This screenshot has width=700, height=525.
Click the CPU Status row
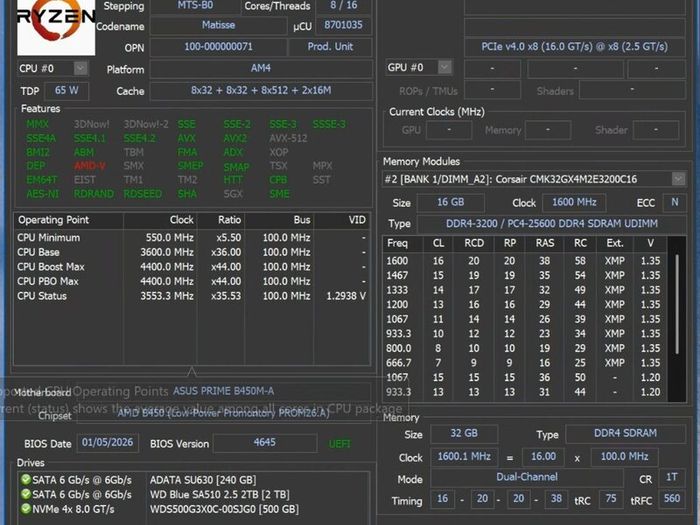tap(192, 296)
